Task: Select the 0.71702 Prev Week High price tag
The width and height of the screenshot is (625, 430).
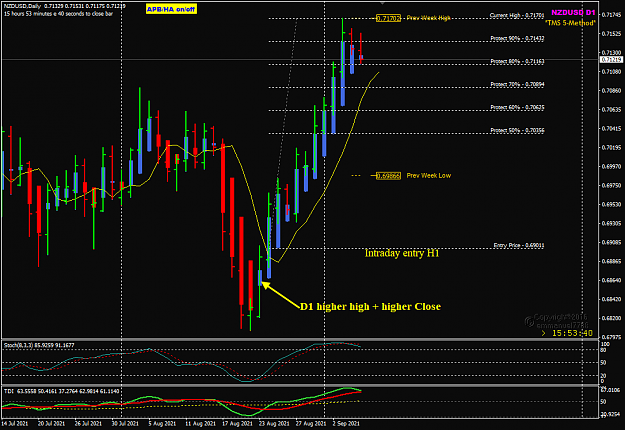Action: (388, 18)
